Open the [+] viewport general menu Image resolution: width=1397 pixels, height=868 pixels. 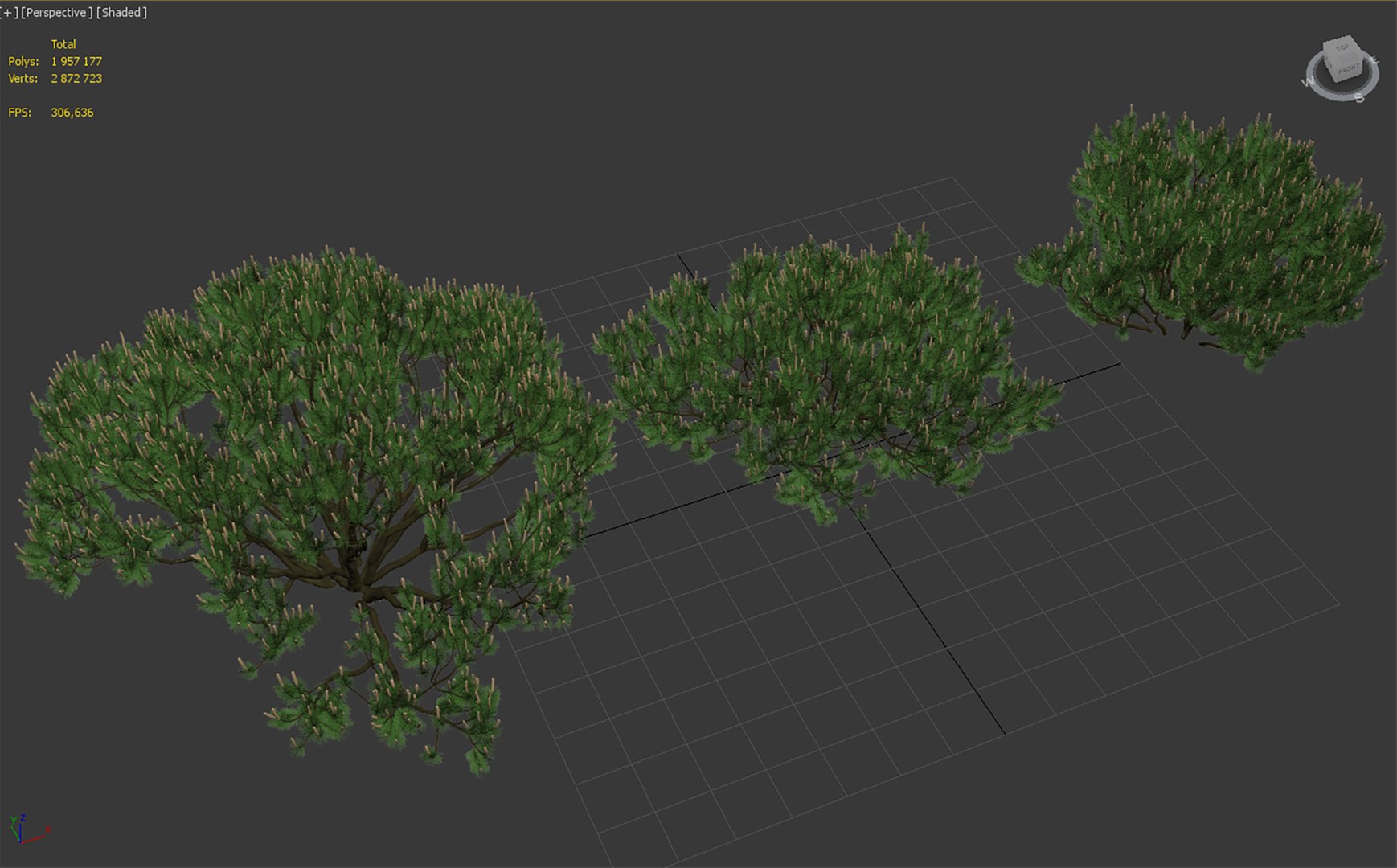[x=8, y=13]
